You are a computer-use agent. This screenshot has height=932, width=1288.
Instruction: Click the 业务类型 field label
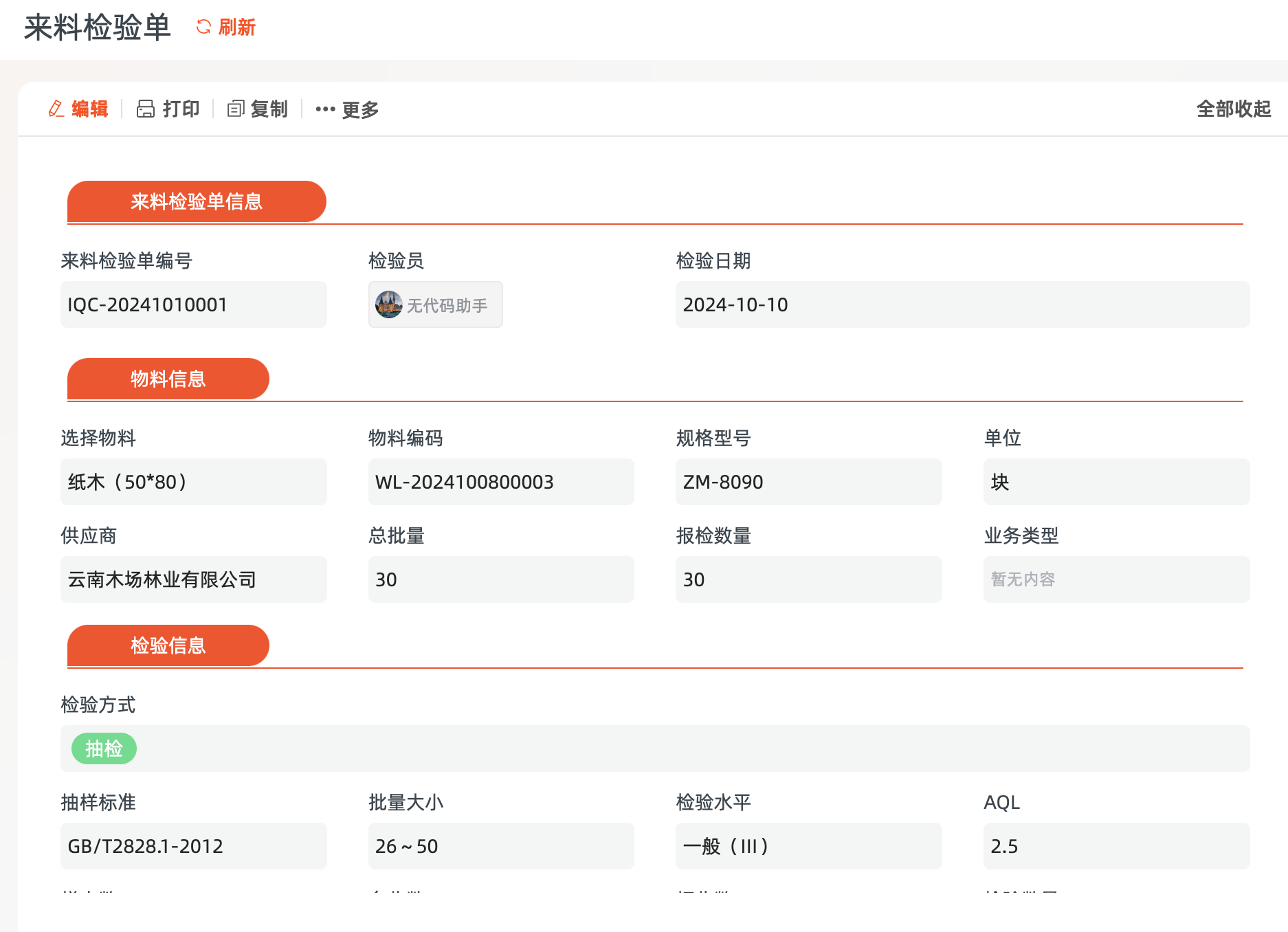[1021, 535]
